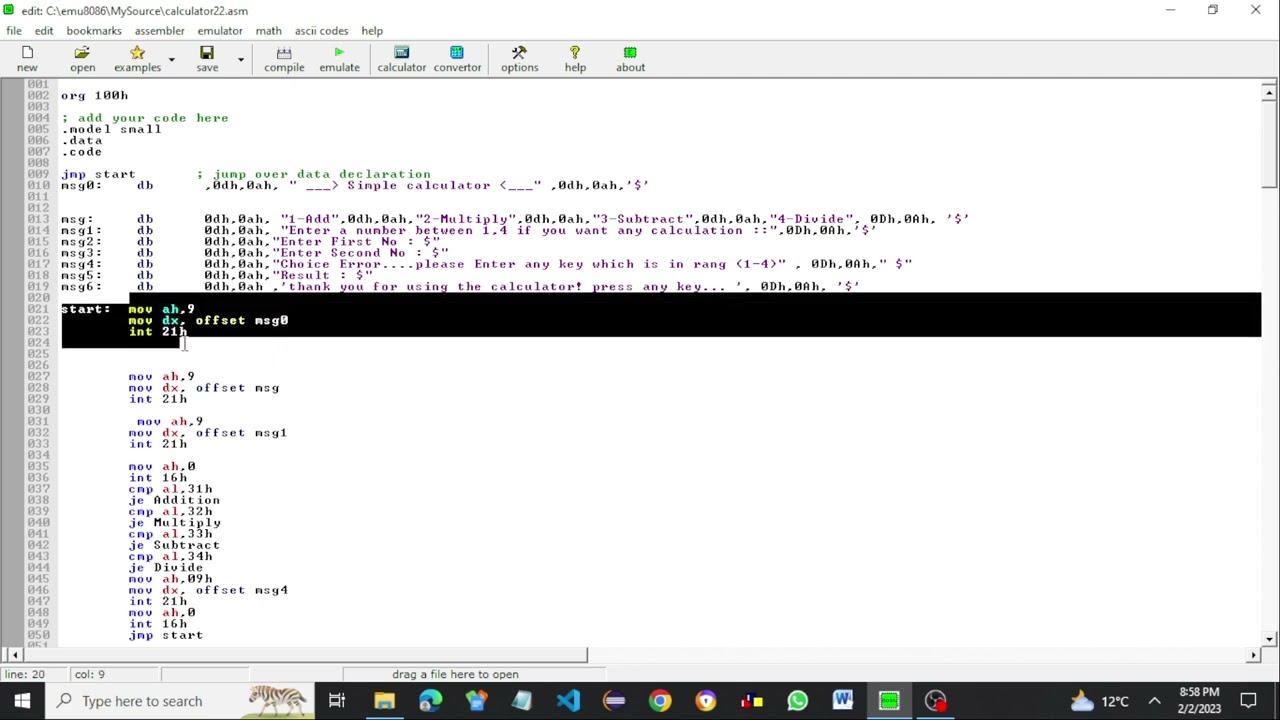Click the 'line: 20' status field
1280x720 pixels.
pyautogui.click(x=37, y=674)
